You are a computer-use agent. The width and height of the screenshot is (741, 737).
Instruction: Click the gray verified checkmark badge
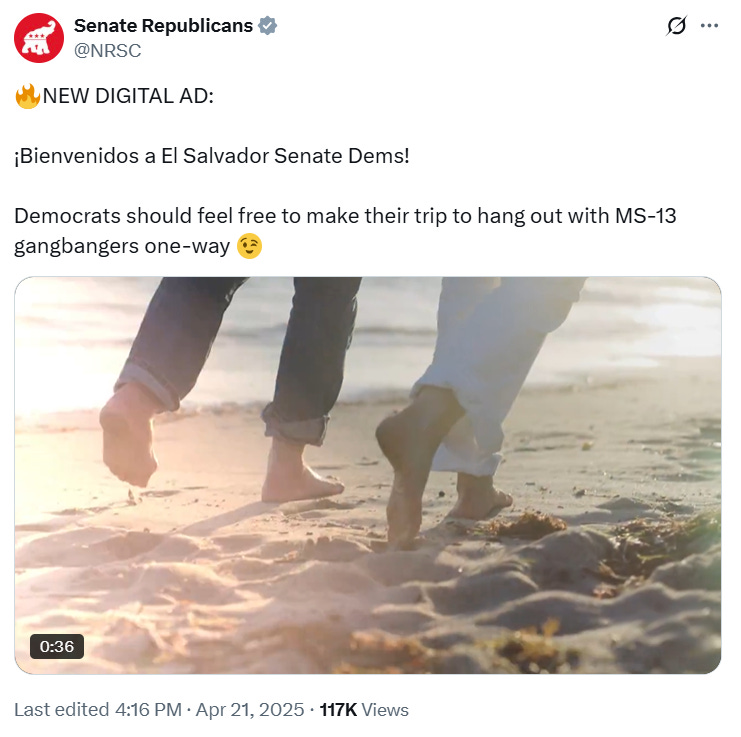267,26
